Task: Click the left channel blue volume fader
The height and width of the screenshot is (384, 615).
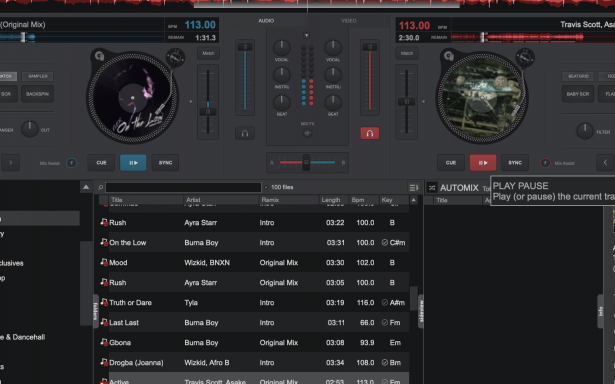Action: pos(245,47)
